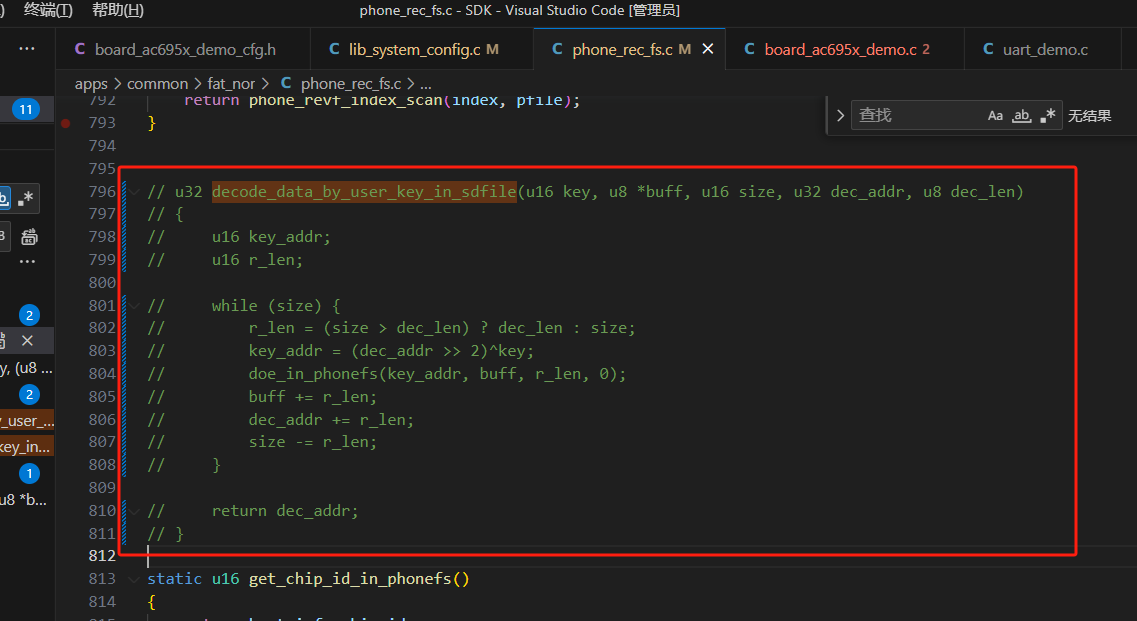Open the 终端(T) menu
The image size is (1137, 621).
point(48,10)
